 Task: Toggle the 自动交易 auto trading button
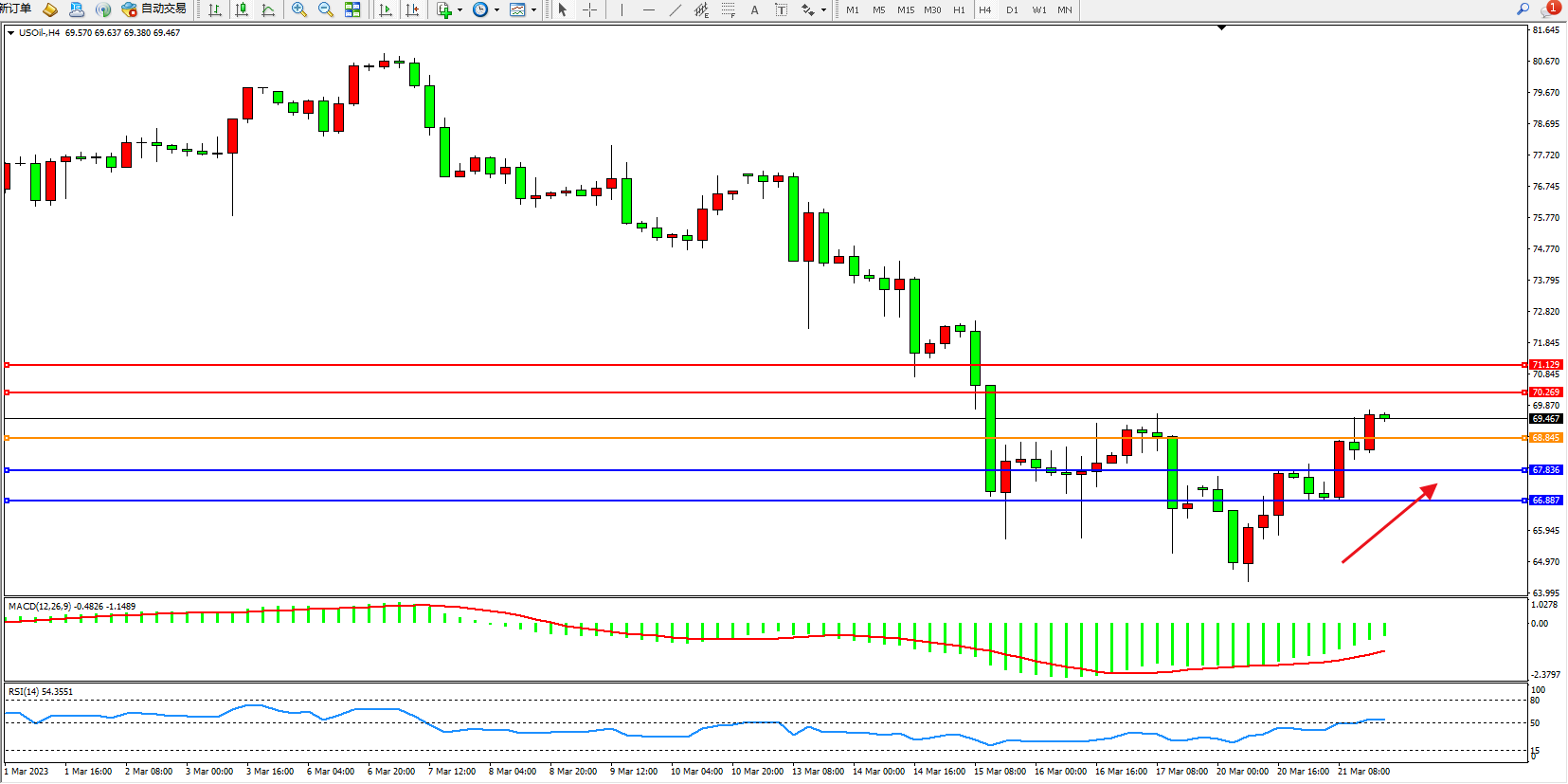coord(153,9)
